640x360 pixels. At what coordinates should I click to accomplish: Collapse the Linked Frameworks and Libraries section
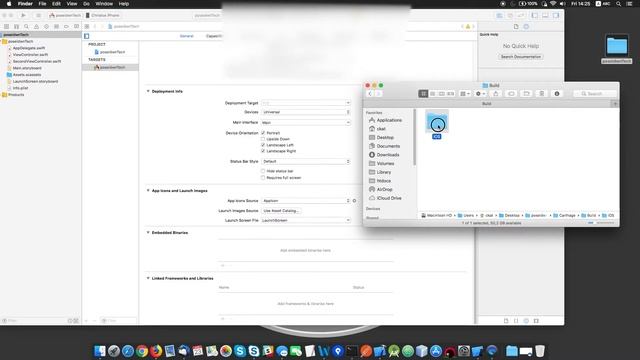(148, 278)
